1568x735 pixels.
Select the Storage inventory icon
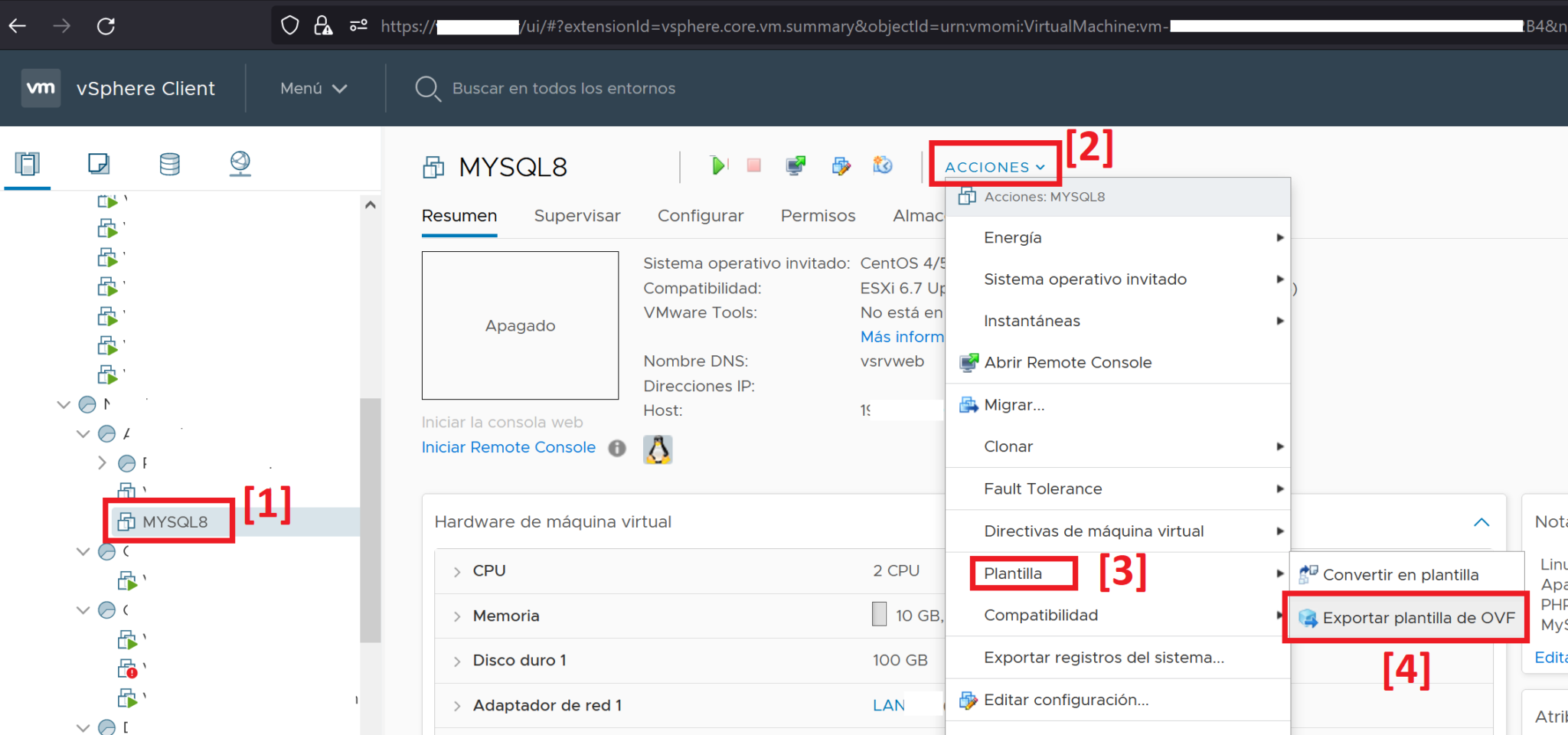click(x=170, y=163)
